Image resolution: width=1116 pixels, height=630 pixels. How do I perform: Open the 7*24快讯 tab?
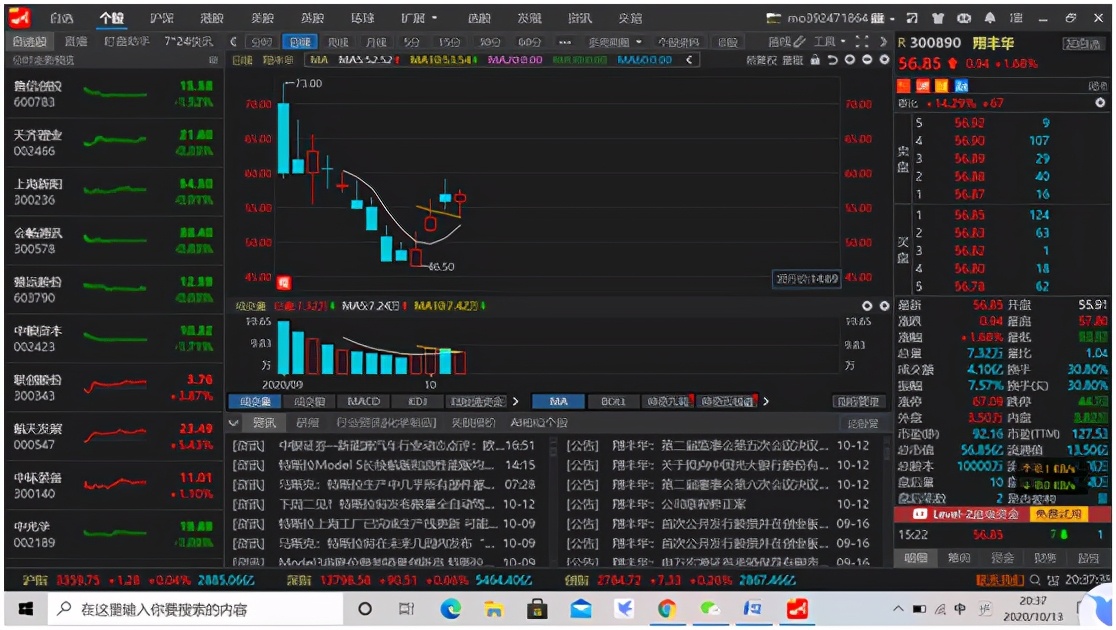(x=188, y=42)
